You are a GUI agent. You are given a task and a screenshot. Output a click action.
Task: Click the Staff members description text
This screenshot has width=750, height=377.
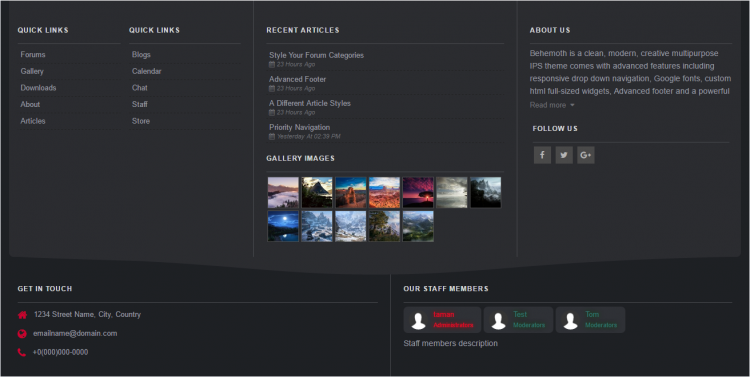tap(451, 344)
